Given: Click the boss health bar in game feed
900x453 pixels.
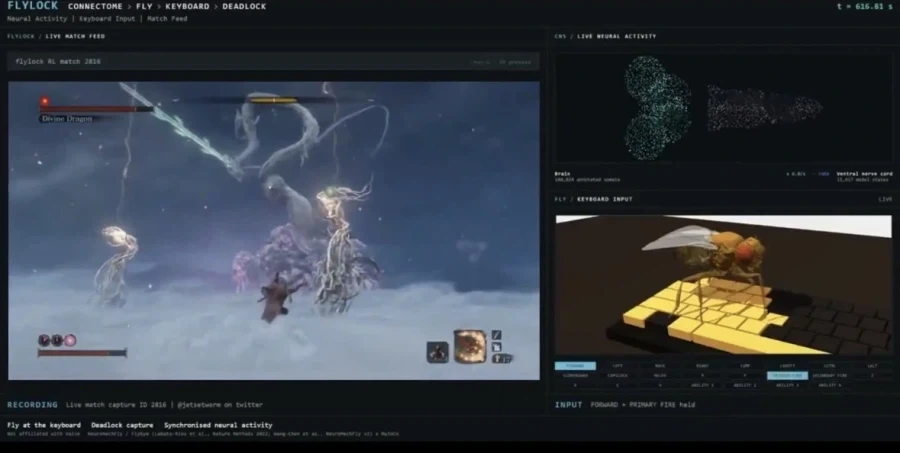Looking at the screenshot, I should click(96, 109).
